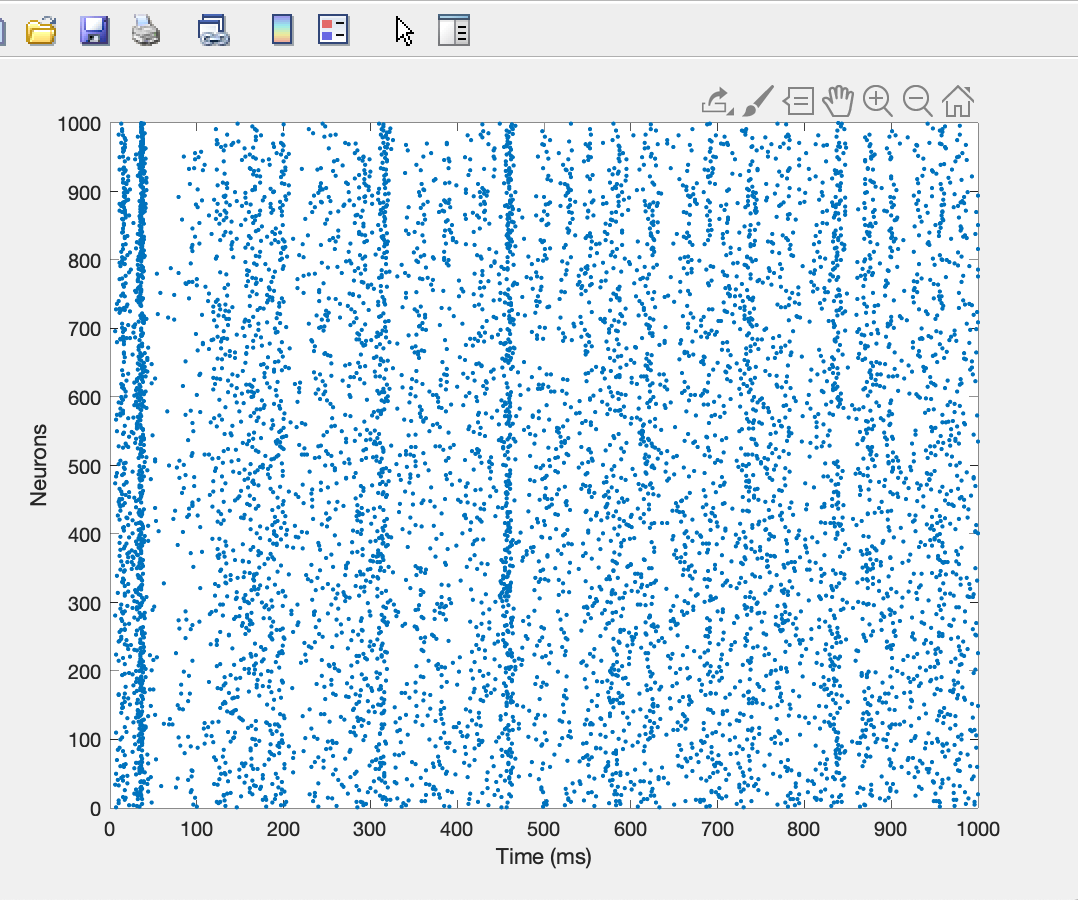Activate the pan hand tool

tap(838, 101)
